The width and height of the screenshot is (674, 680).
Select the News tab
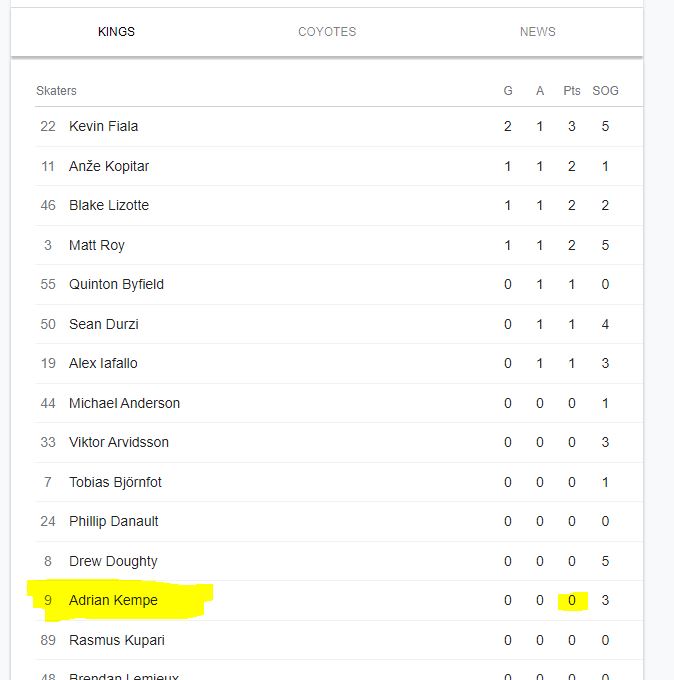pos(537,32)
